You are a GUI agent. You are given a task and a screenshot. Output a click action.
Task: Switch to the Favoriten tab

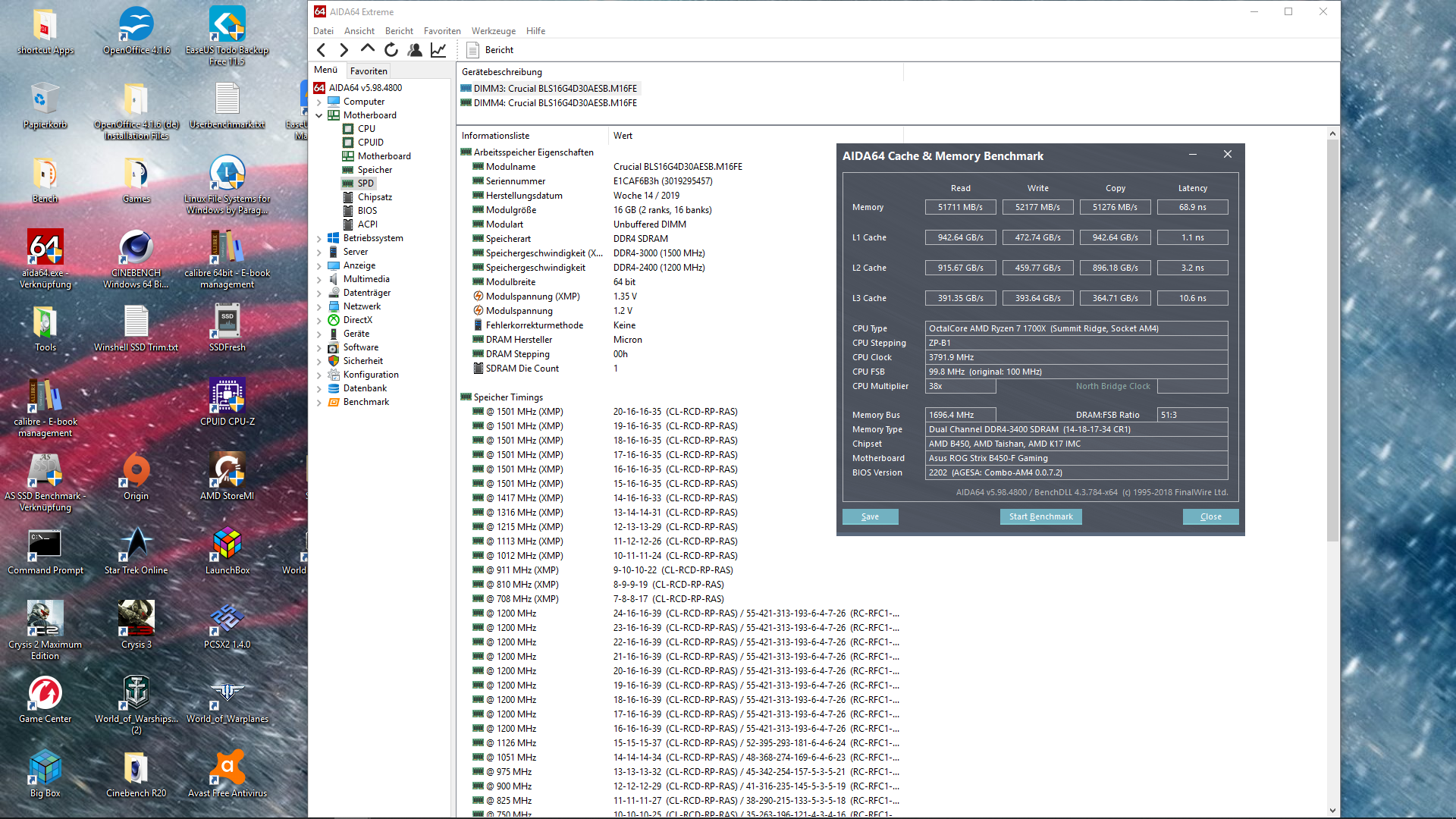point(369,71)
